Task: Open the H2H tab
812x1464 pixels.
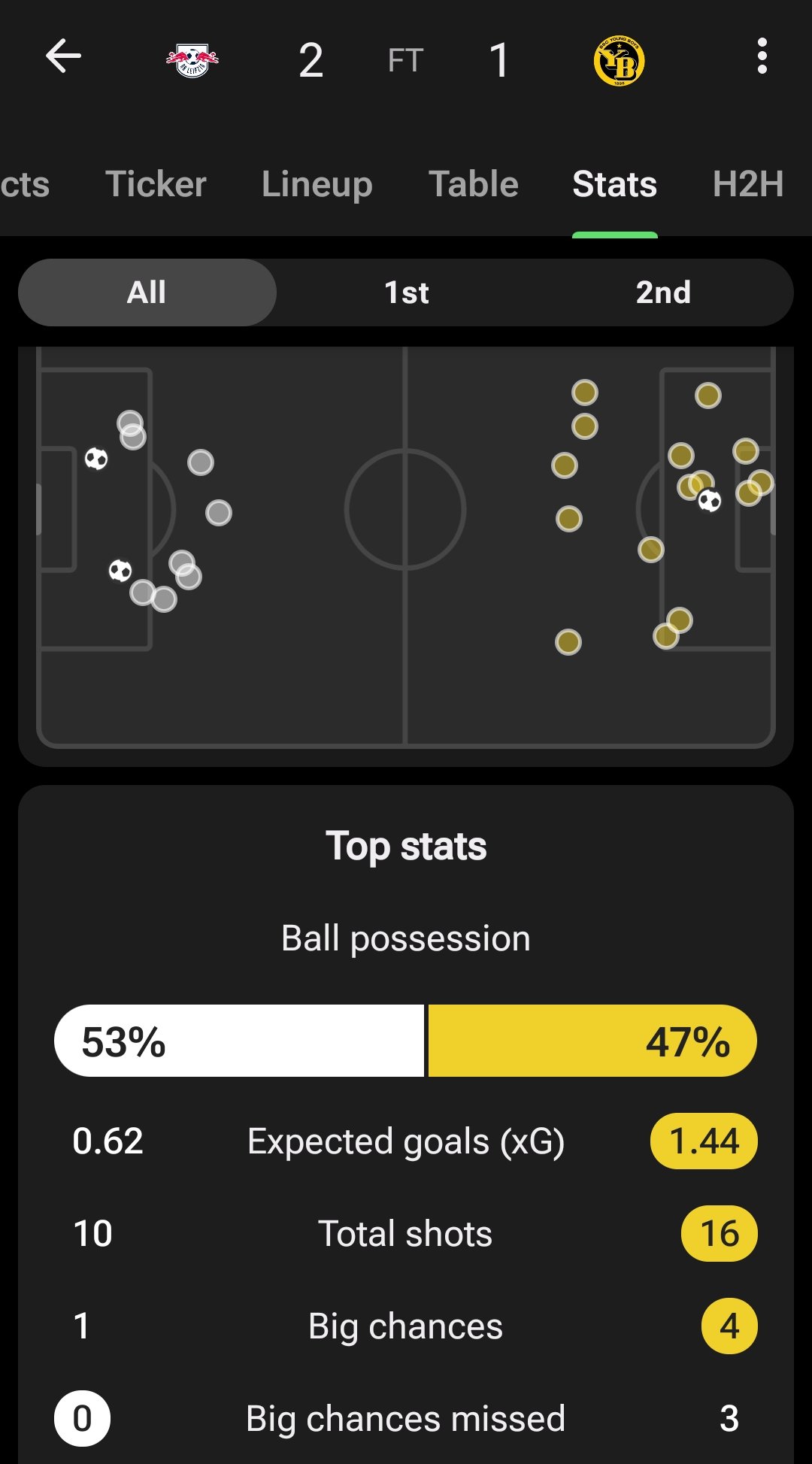Action: tap(748, 184)
